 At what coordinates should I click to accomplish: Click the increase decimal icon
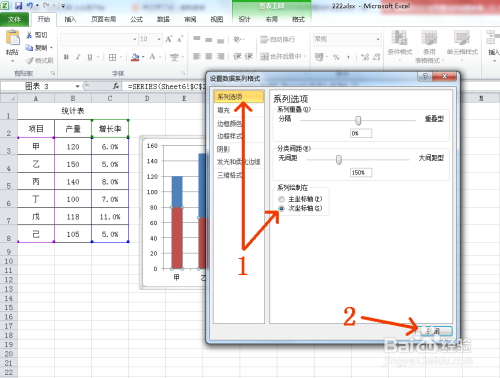pos(365,57)
